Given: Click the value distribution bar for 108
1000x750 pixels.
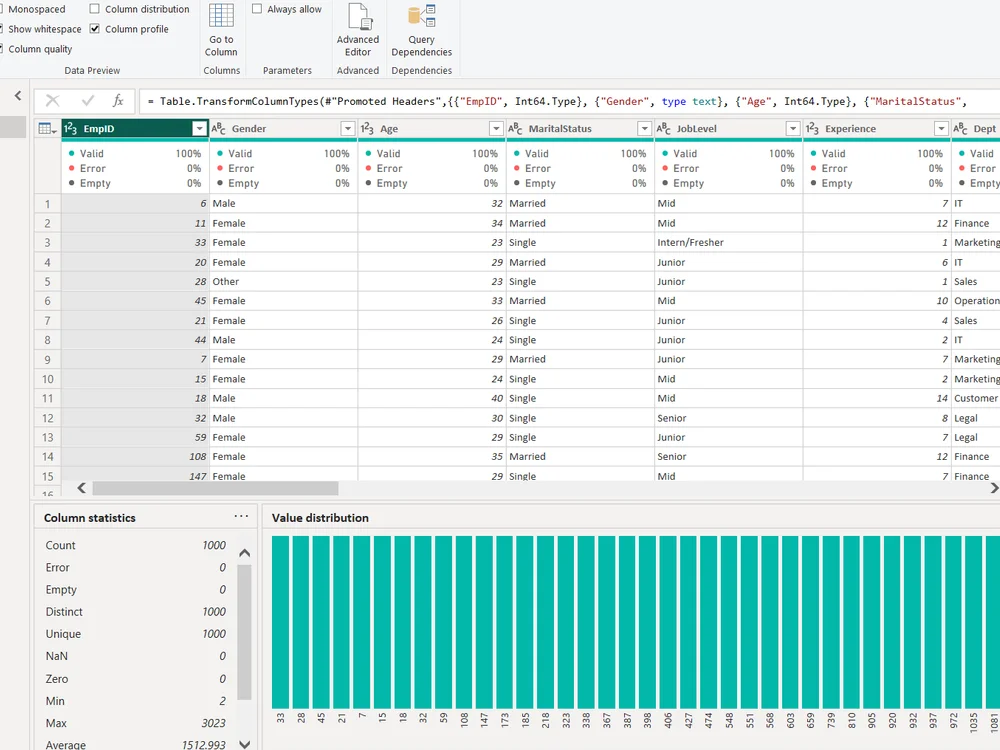Looking at the screenshot, I should point(464,622).
